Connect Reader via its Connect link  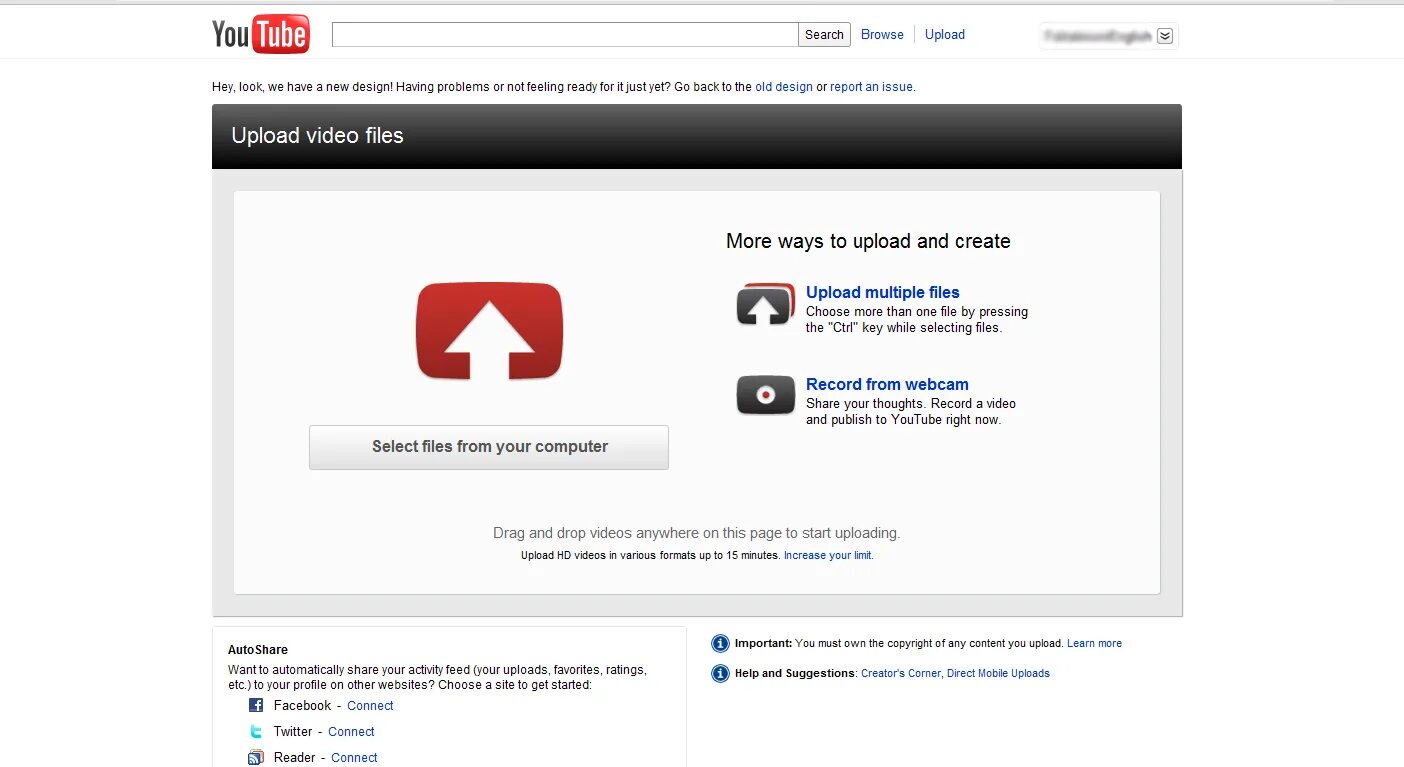coord(354,757)
